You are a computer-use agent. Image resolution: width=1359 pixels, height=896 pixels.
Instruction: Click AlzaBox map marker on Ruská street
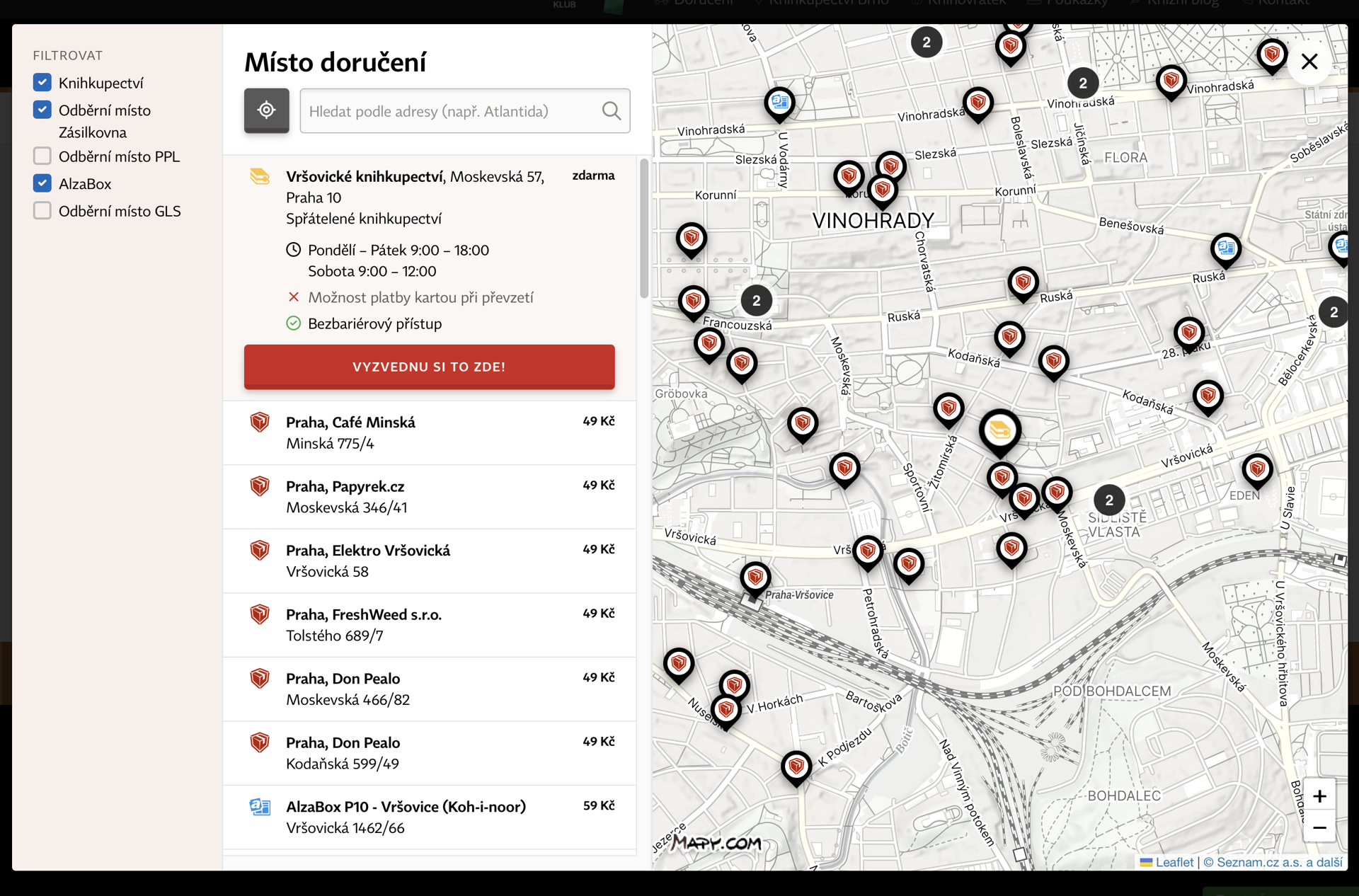tap(1226, 251)
